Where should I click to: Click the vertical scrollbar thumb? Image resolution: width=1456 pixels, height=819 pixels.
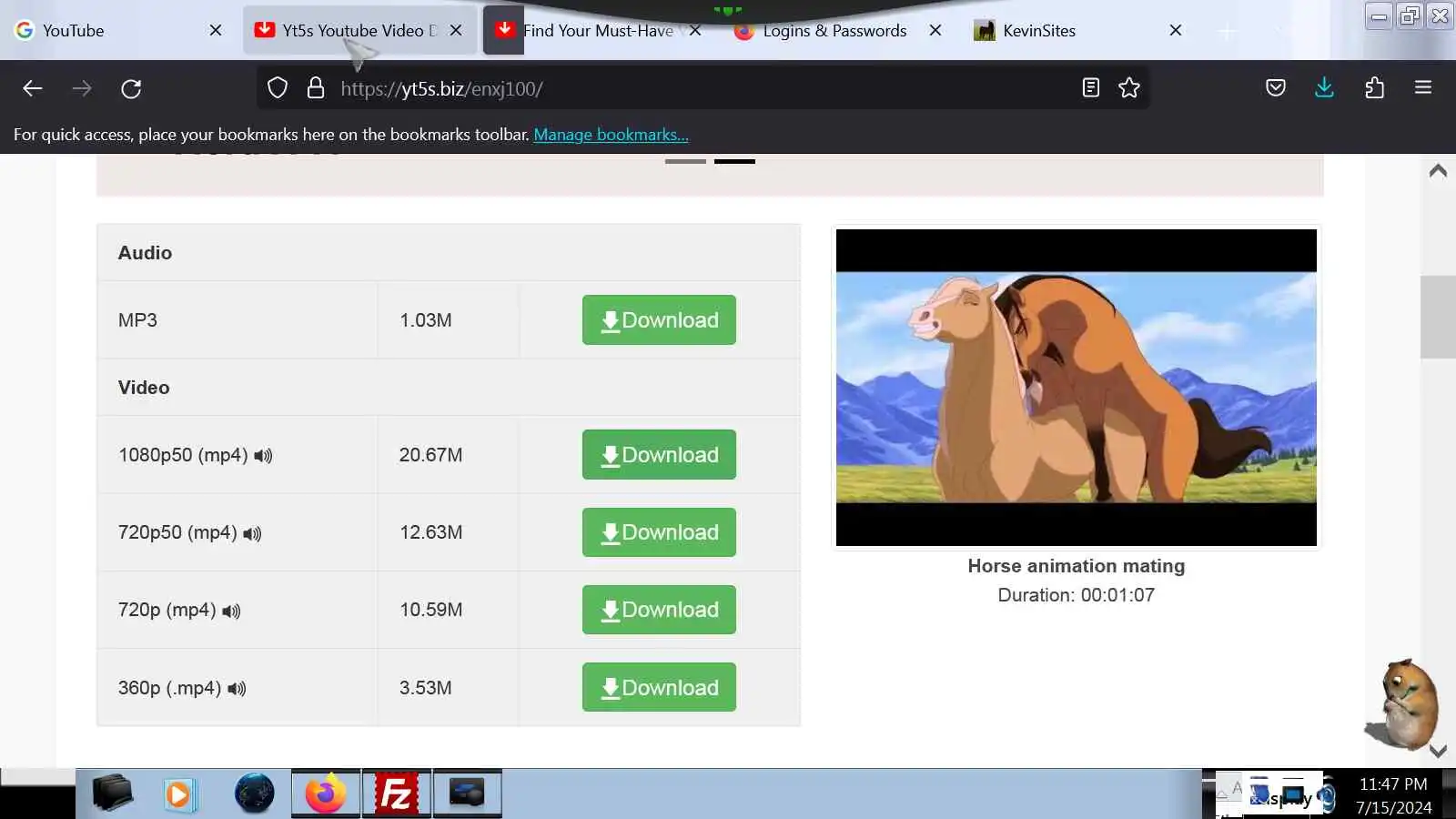pos(1438,317)
